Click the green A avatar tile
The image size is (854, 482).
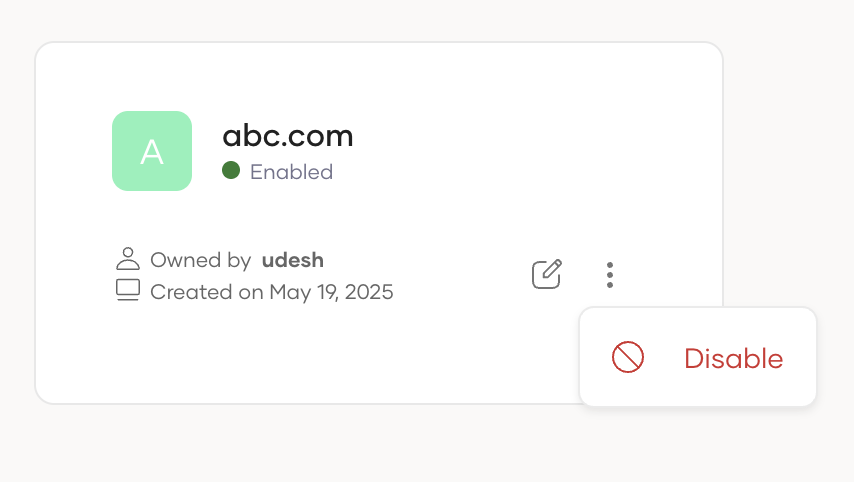pyautogui.click(x=152, y=151)
